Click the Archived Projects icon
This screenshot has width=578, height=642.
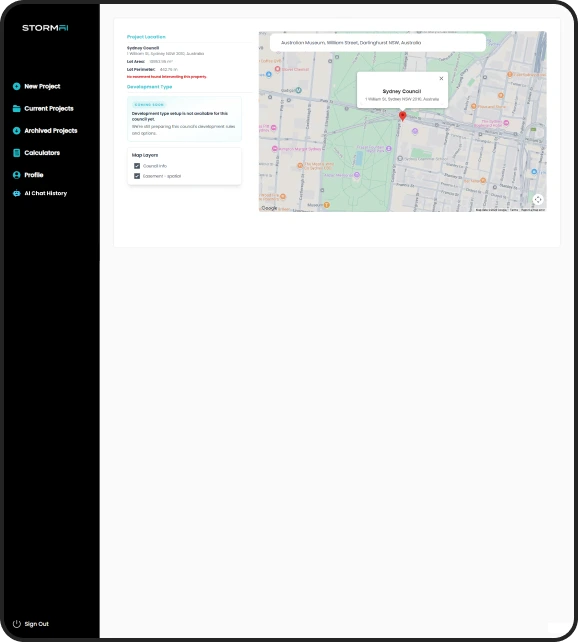tap(16, 131)
